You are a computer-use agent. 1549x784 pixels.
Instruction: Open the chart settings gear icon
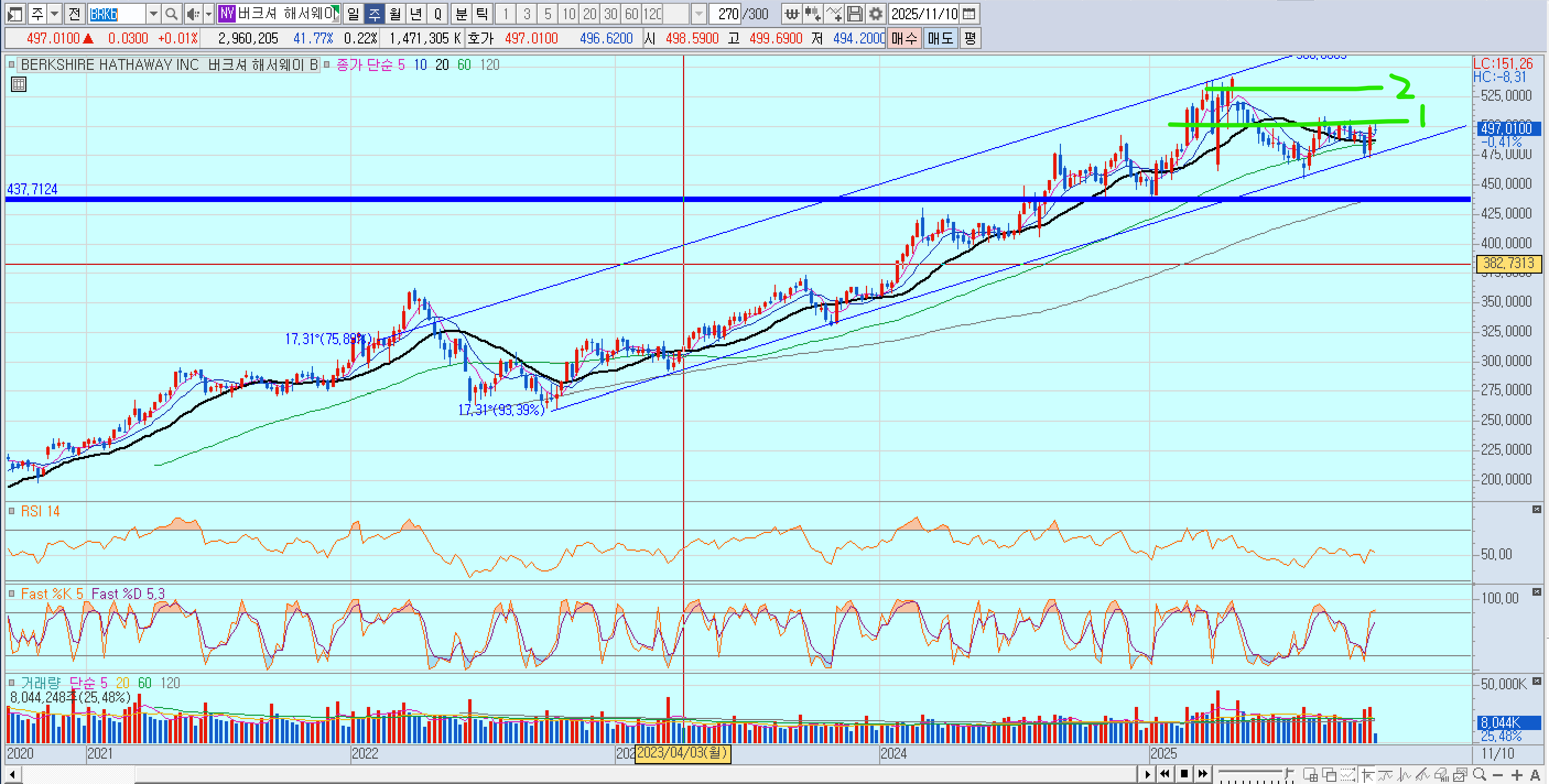pyautogui.click(x=875, y=13)
